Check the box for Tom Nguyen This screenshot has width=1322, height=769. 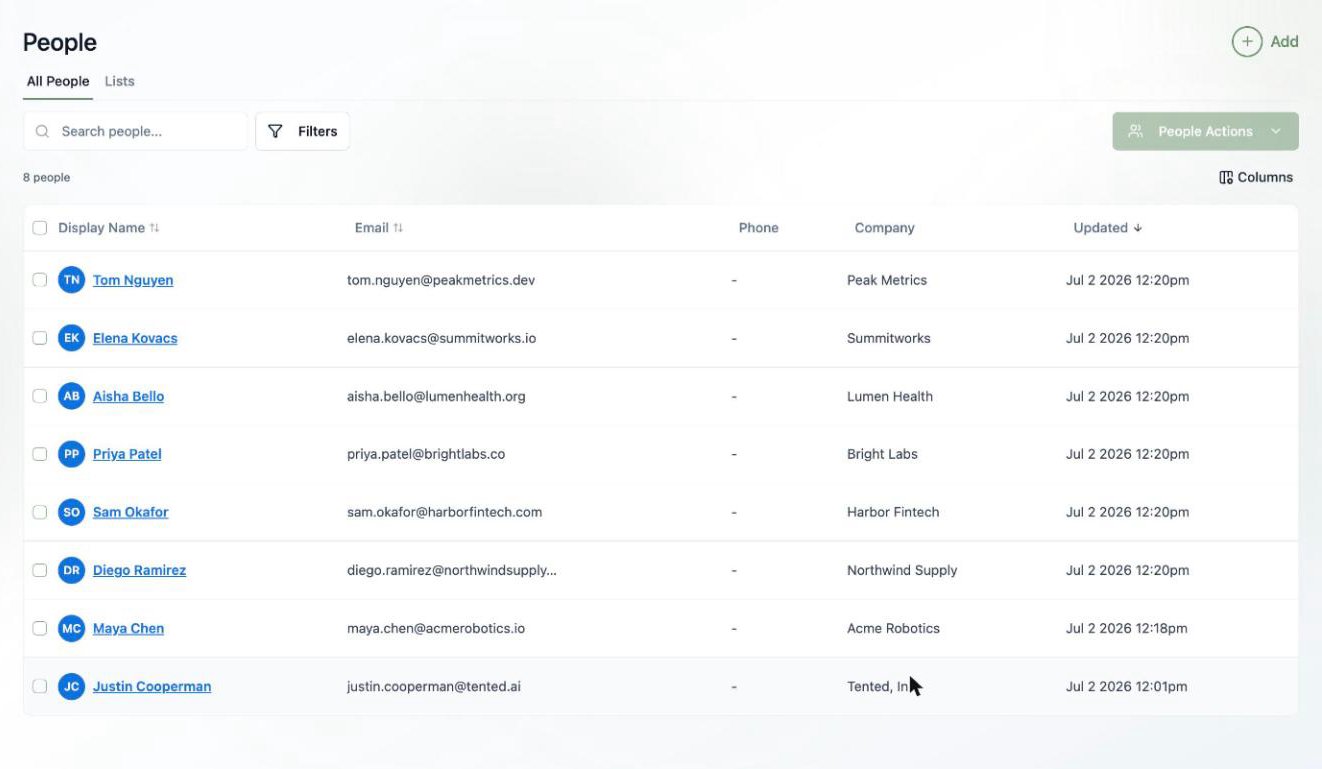(x=40, y=280)
